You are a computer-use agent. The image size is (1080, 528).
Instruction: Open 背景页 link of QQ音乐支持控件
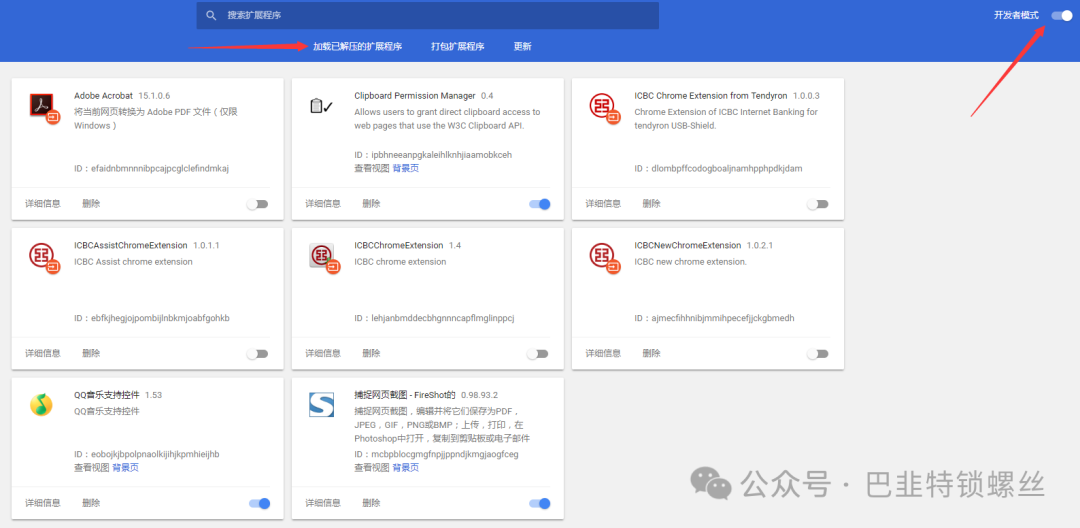tap(125, 467)
